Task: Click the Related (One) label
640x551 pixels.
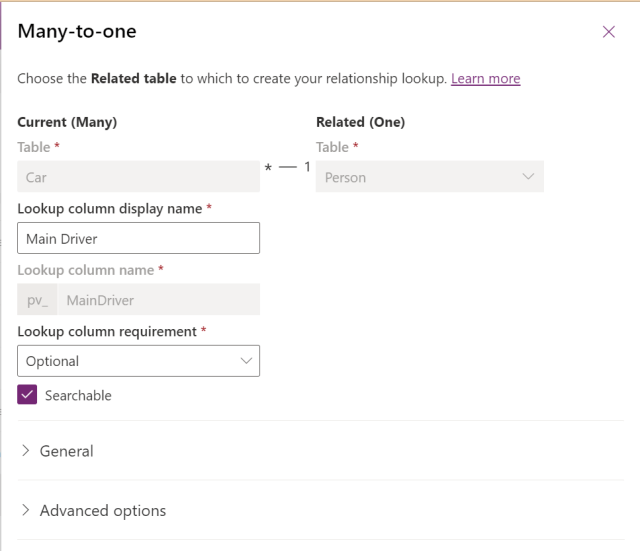Action: pos(360,122)
